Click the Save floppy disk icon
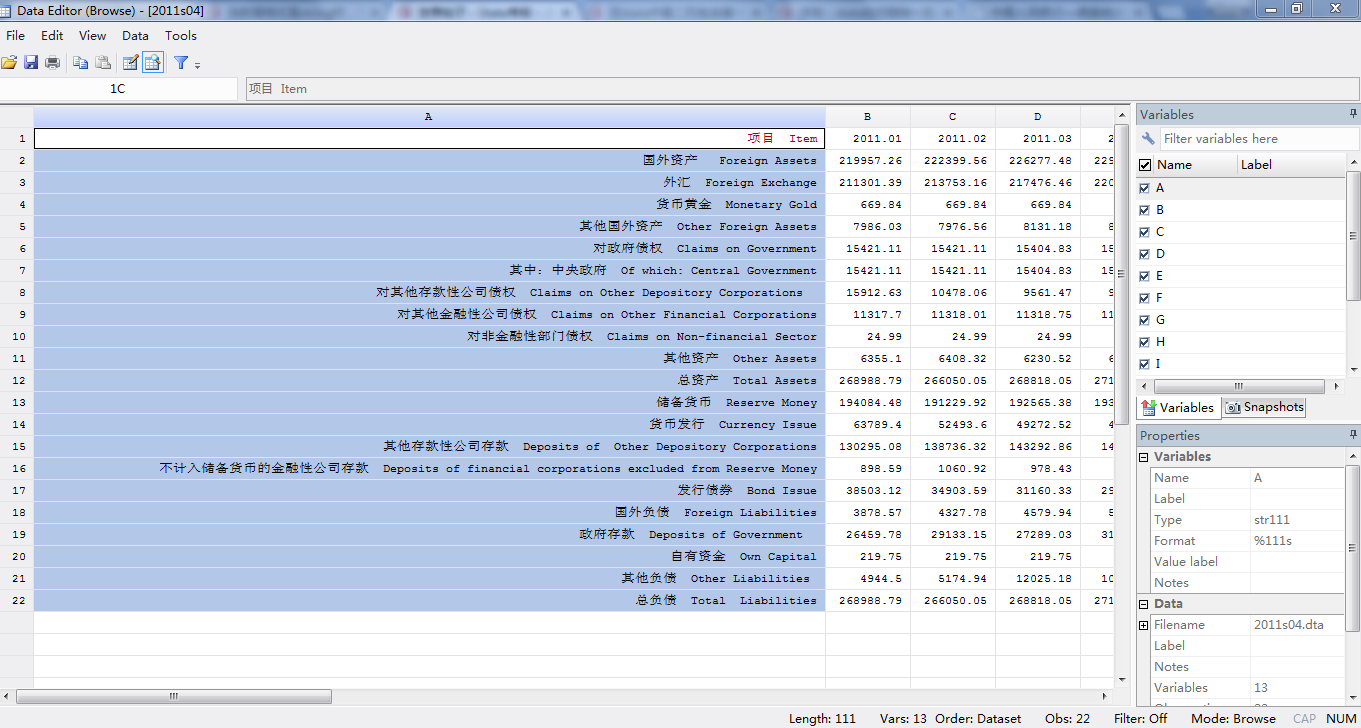The image size is (1361, 728). (31, 63)
